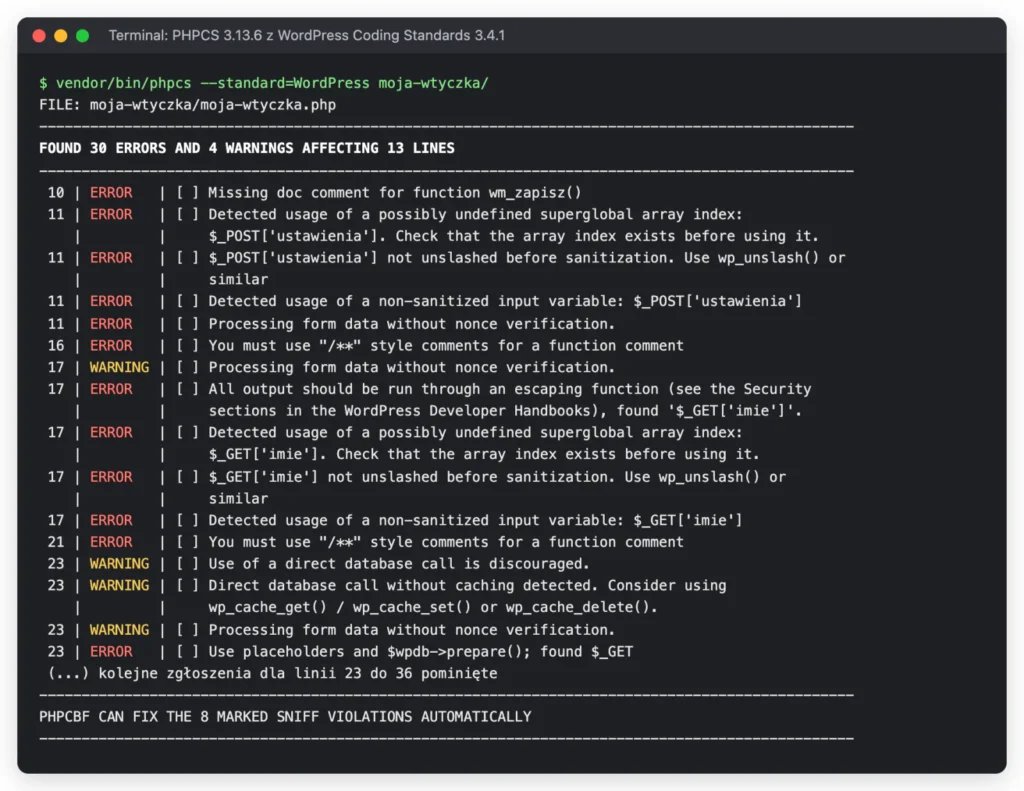Click the PHPCBF CAN FIX THE 8 MARKED line
Screen dimensions: 1024x791
[285, 717]
